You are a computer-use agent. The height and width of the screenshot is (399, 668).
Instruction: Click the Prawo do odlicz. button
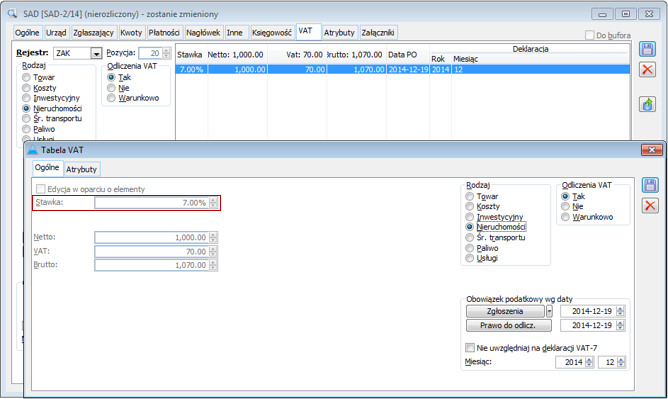coord(508,325)
